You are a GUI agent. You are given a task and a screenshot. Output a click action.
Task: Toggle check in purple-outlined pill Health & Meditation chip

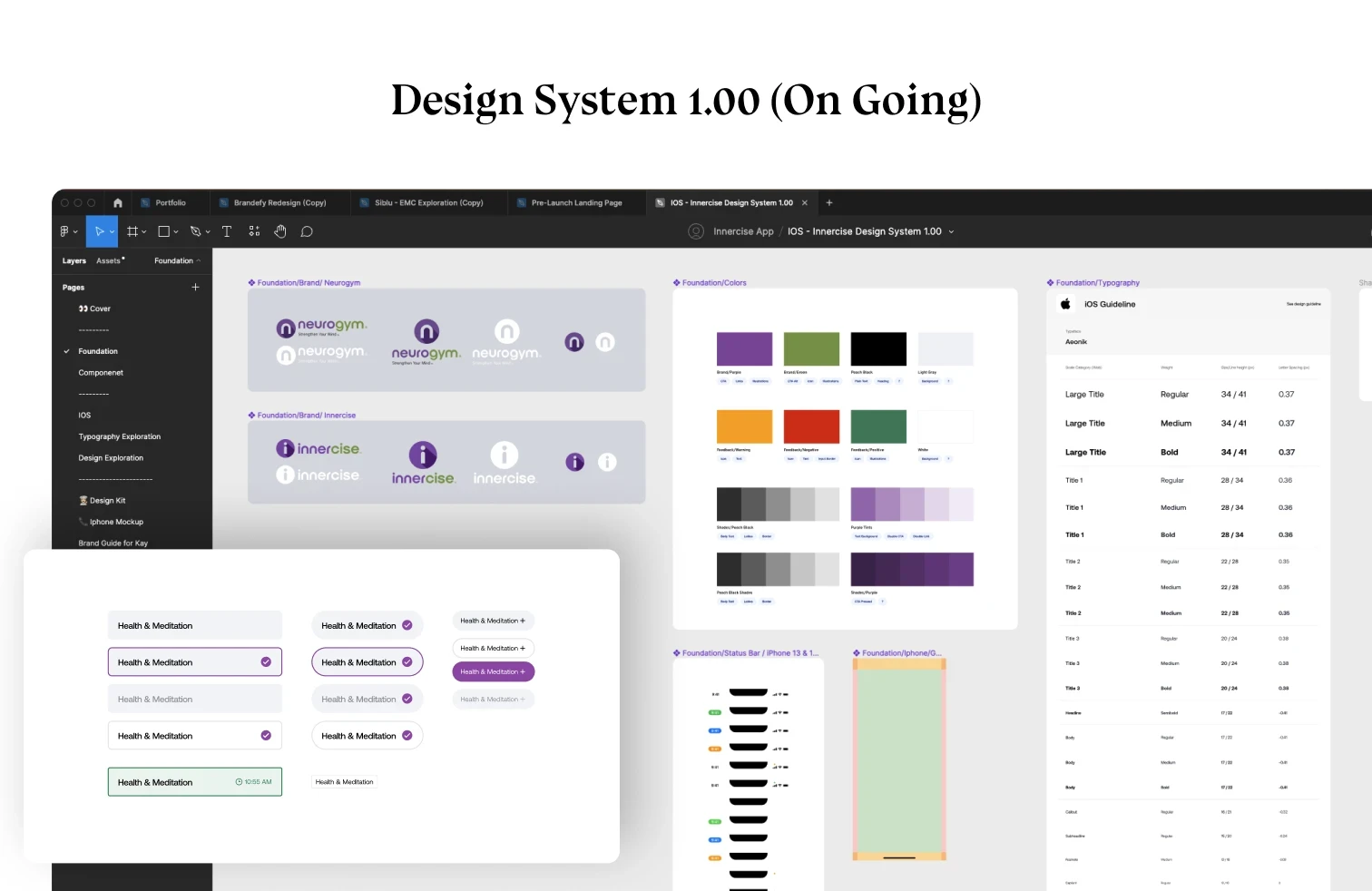tap(407, 662)
